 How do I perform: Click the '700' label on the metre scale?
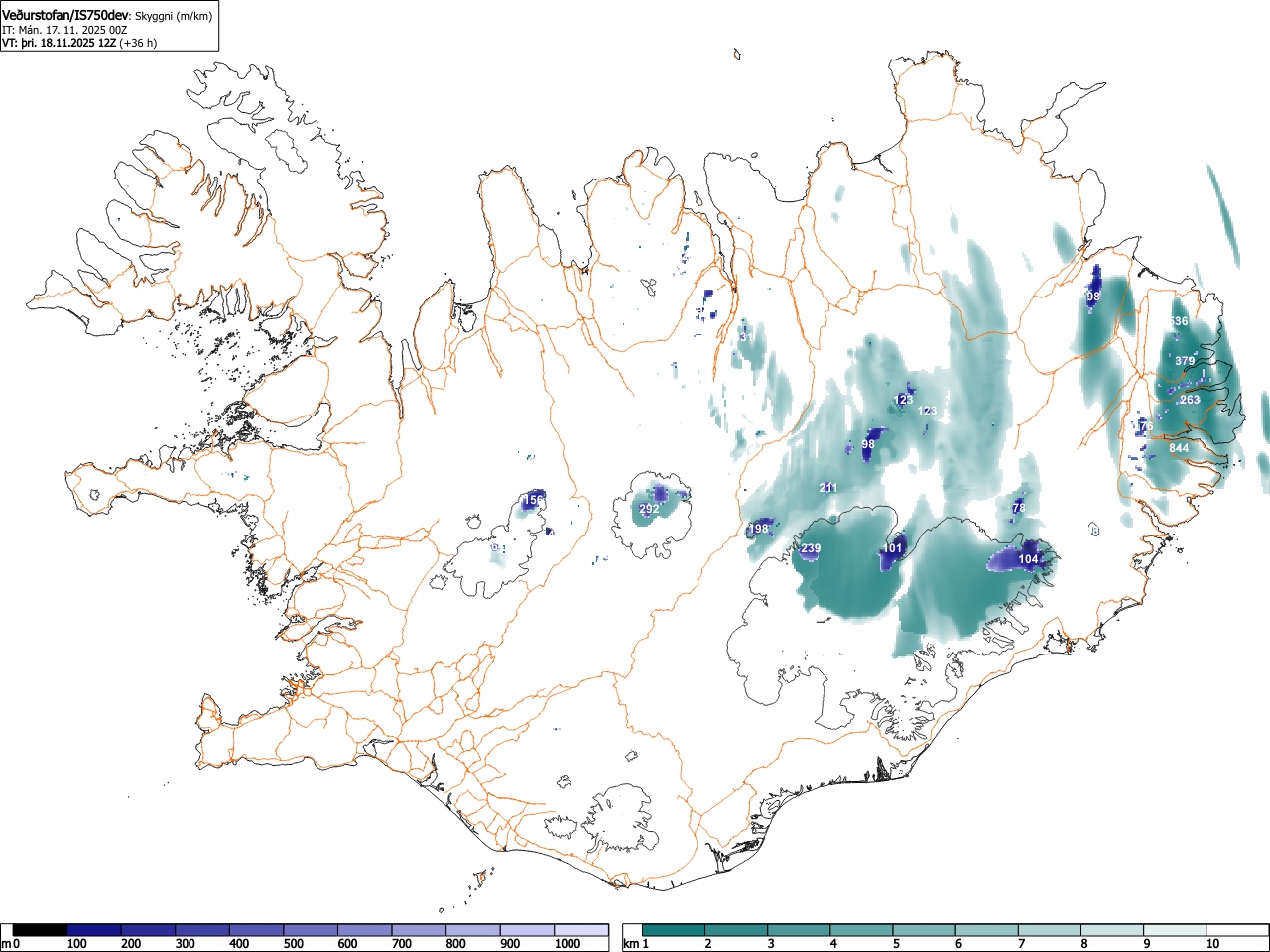(401, 944)
